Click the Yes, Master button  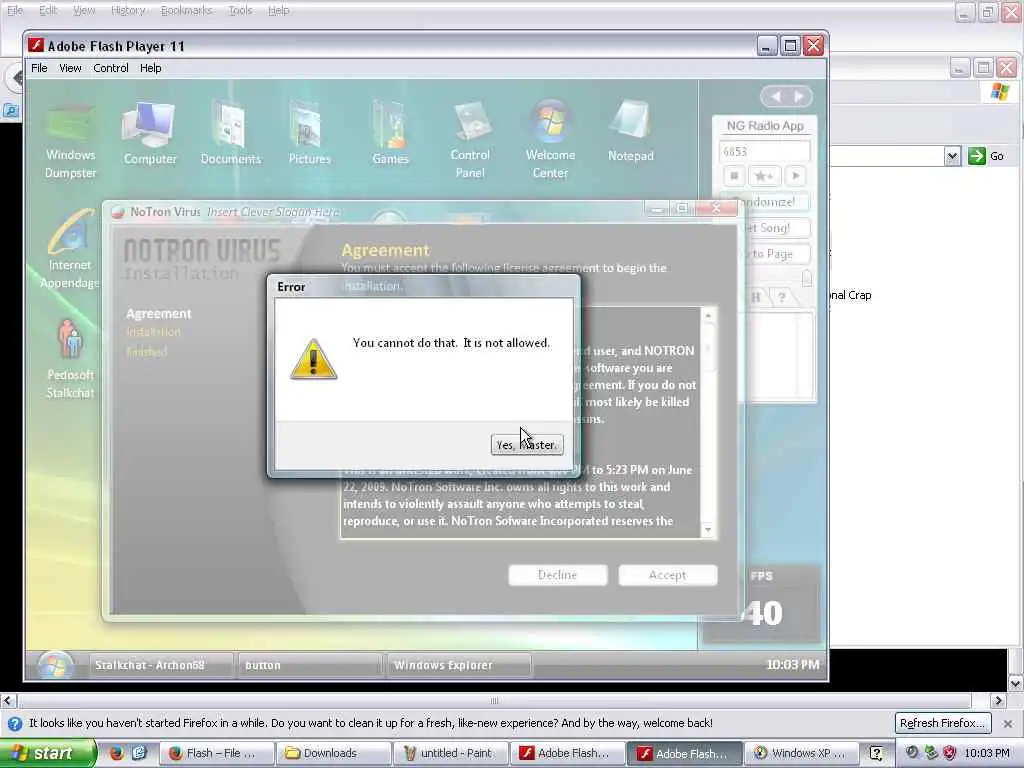pos(526,445)
